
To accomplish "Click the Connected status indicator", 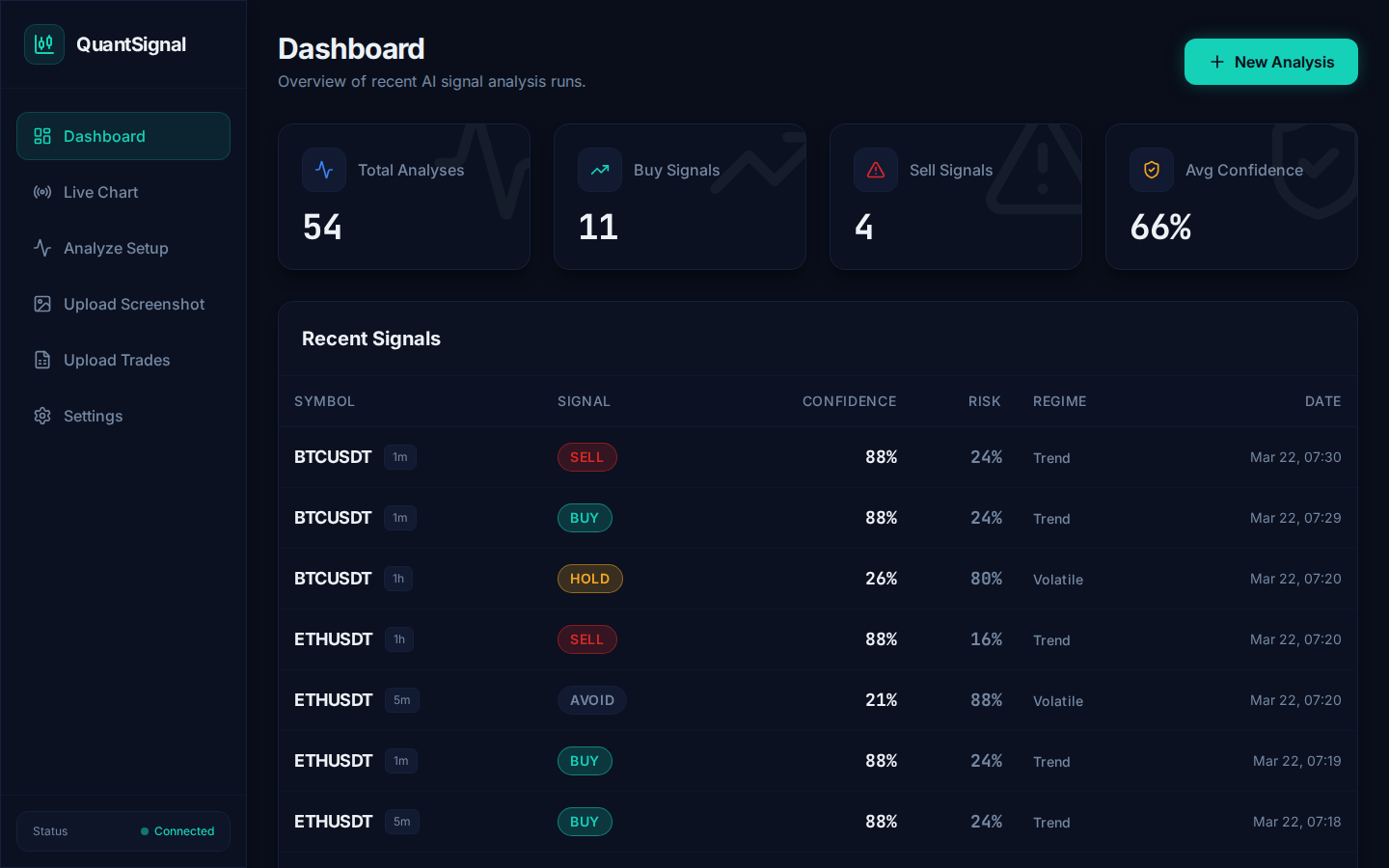I will [x=177, y=831].
